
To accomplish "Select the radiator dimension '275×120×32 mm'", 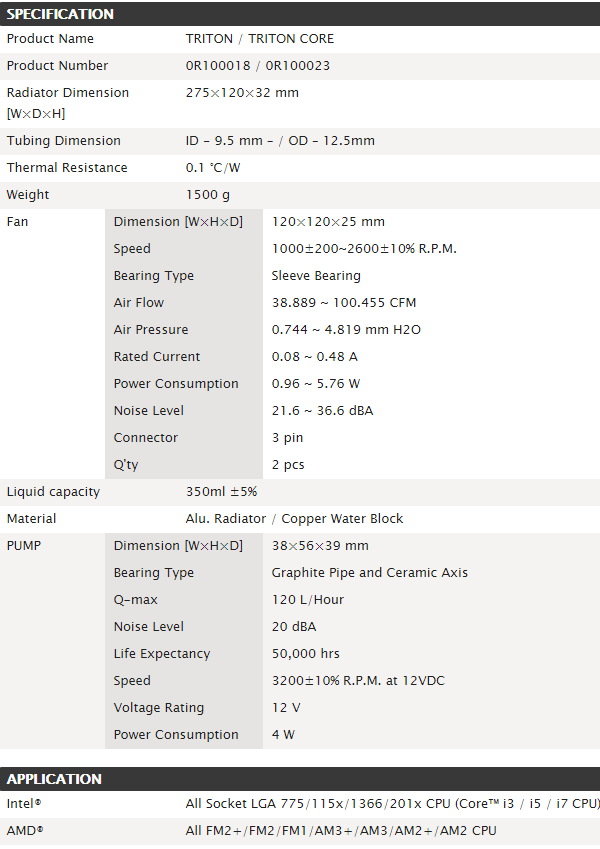I will (242, 93).
